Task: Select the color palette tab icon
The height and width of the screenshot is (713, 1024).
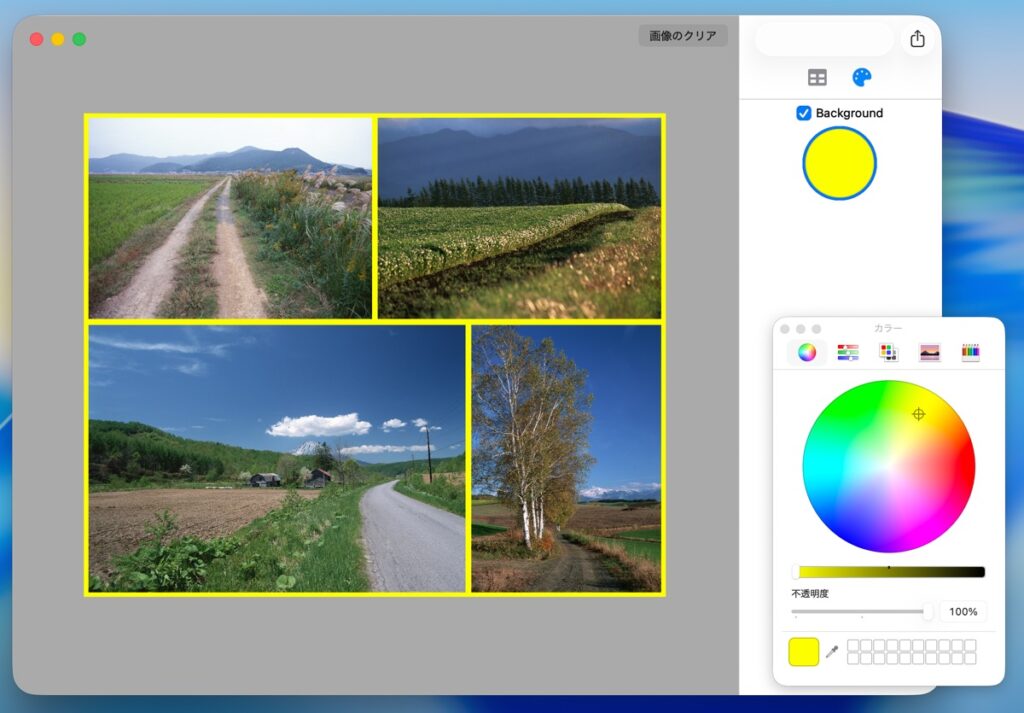Action: point(861,78)
